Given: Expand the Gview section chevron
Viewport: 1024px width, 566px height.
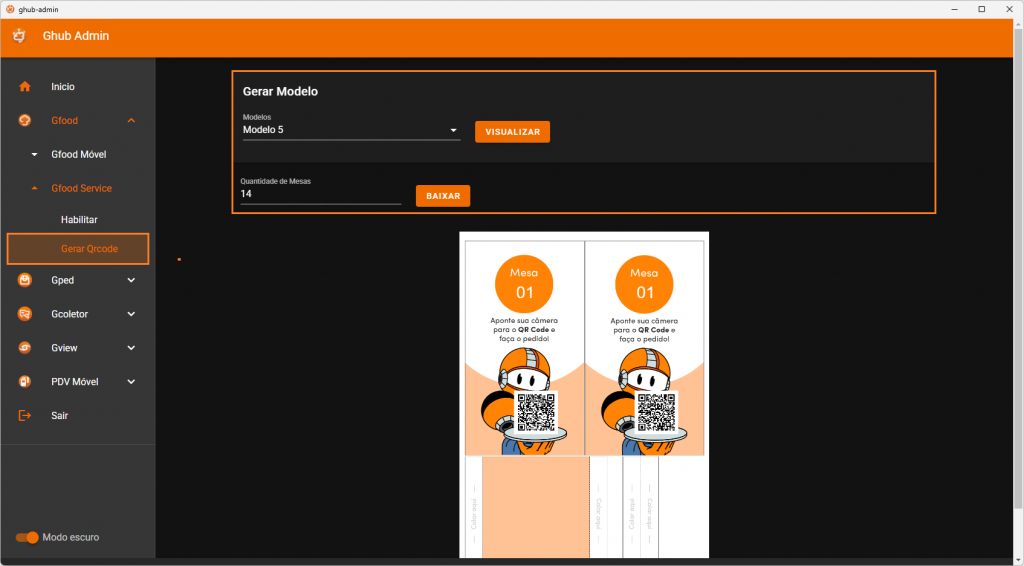Looking at the screenshot, I should pyautogui.click(x=131, y=348).
